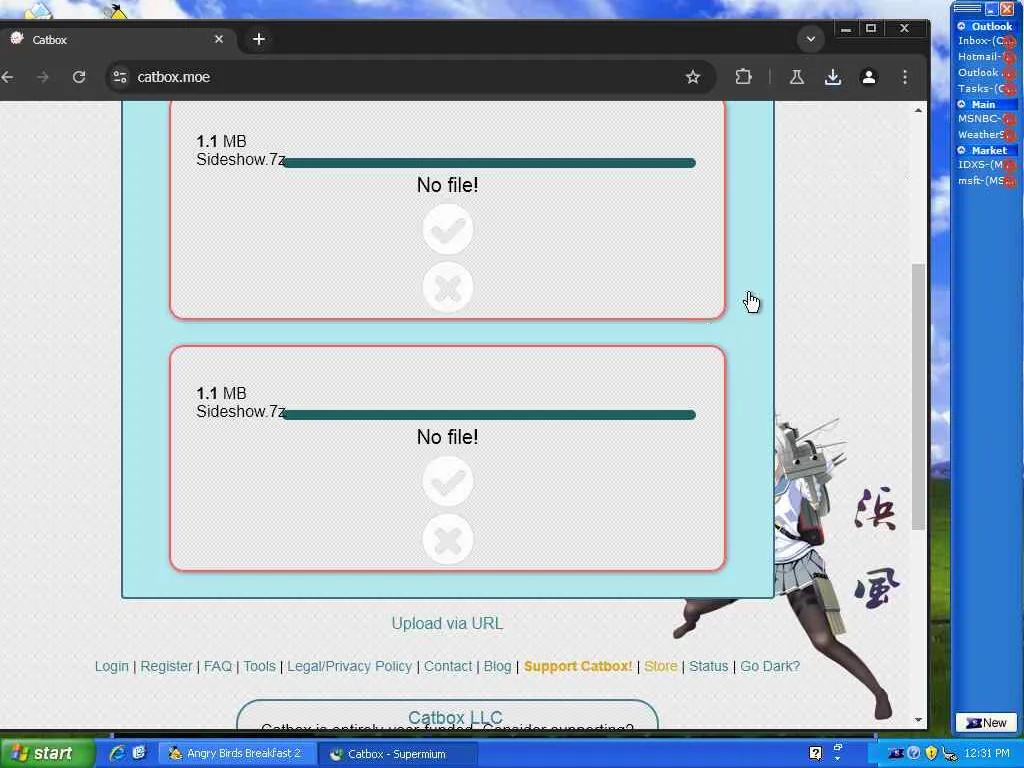Image resolution: width=1024 pixels, height=768 pixels.
Task: Click the question-mark help icon in taskbar
Action: (x=816, y=754)
